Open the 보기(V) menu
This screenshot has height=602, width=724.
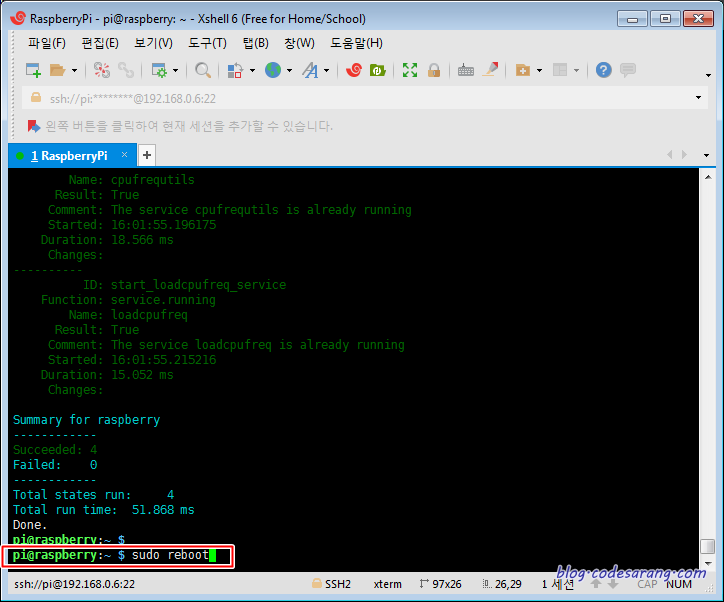point(153,43)
